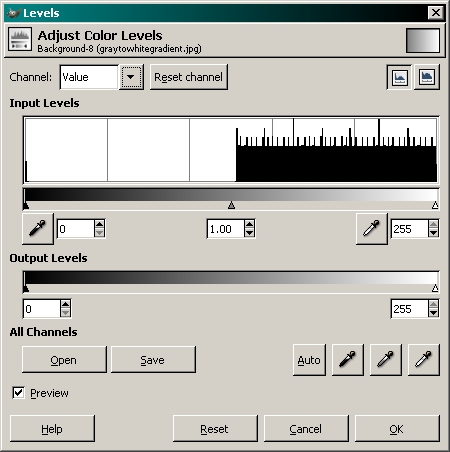The image size is (450, 452).
Task: Click the output levels 255 field
Action: click(x=410, y=309)
